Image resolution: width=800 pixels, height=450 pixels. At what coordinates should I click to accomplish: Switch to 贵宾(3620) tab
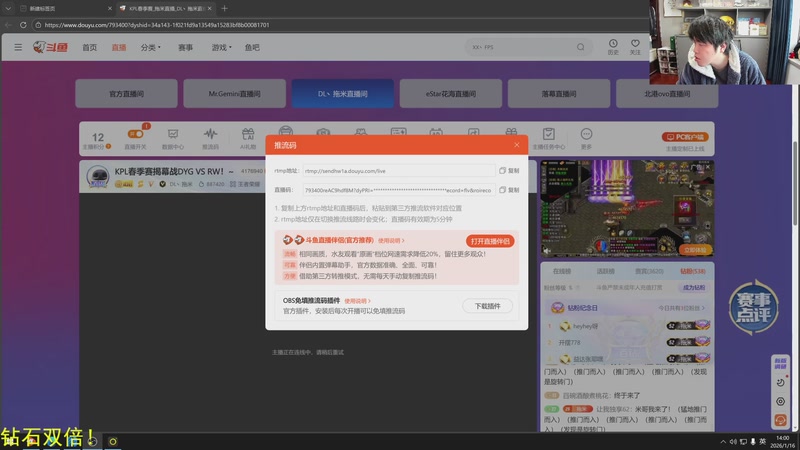tap(649, 271)
